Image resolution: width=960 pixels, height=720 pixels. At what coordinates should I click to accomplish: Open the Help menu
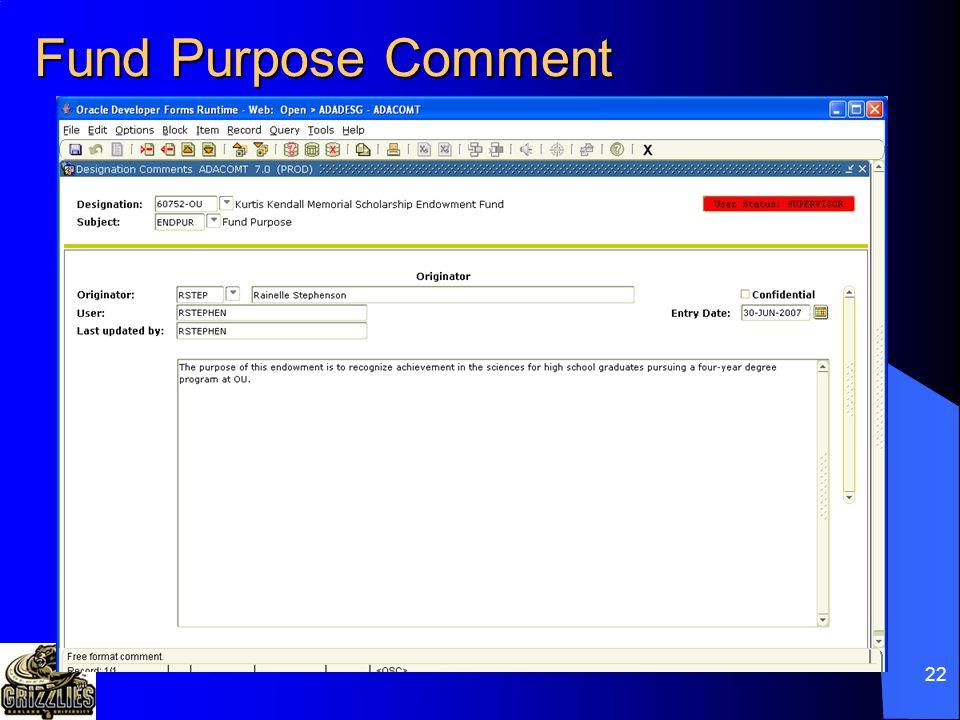[353, 130]
